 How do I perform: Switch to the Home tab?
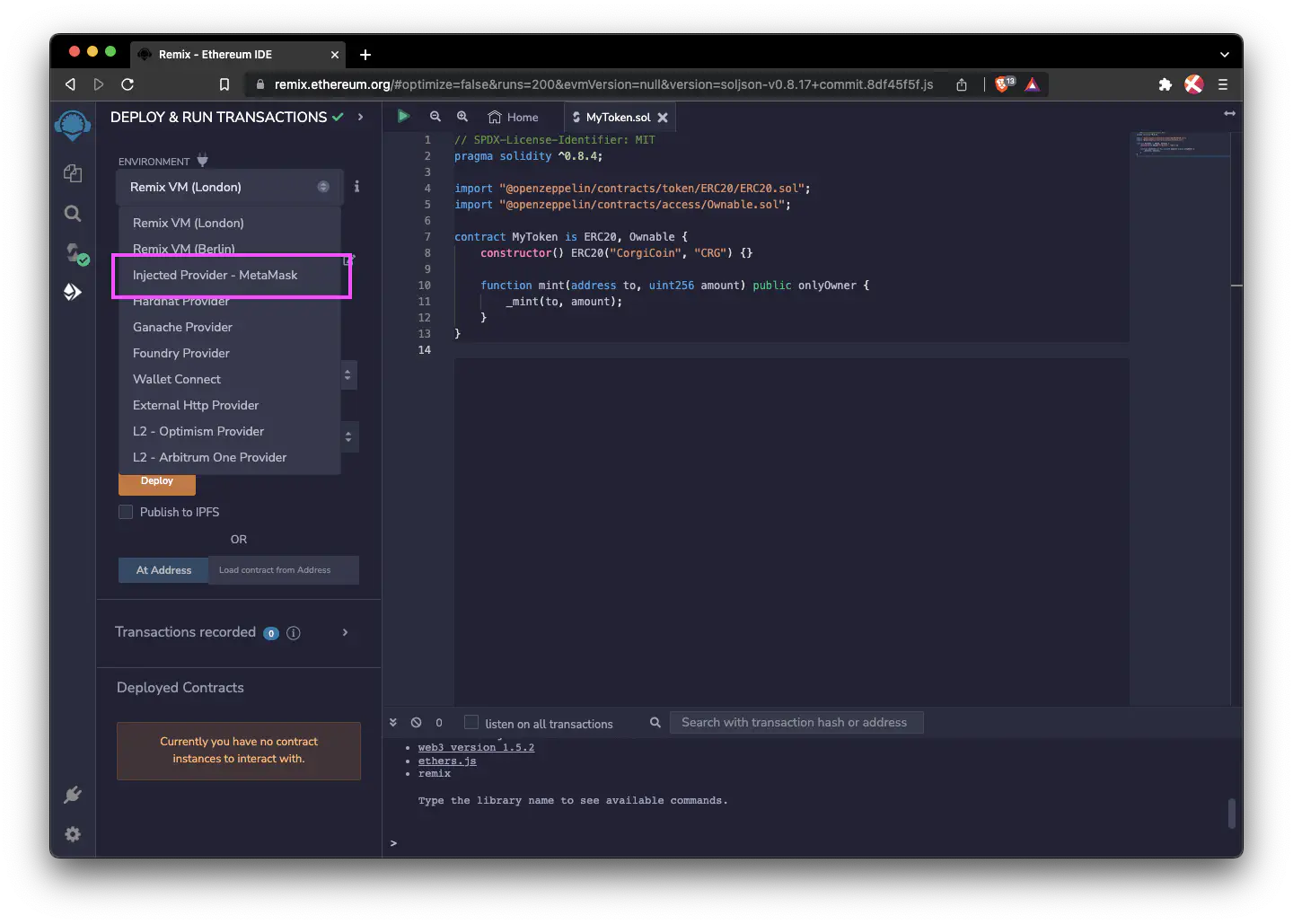[x=514, y=118]
